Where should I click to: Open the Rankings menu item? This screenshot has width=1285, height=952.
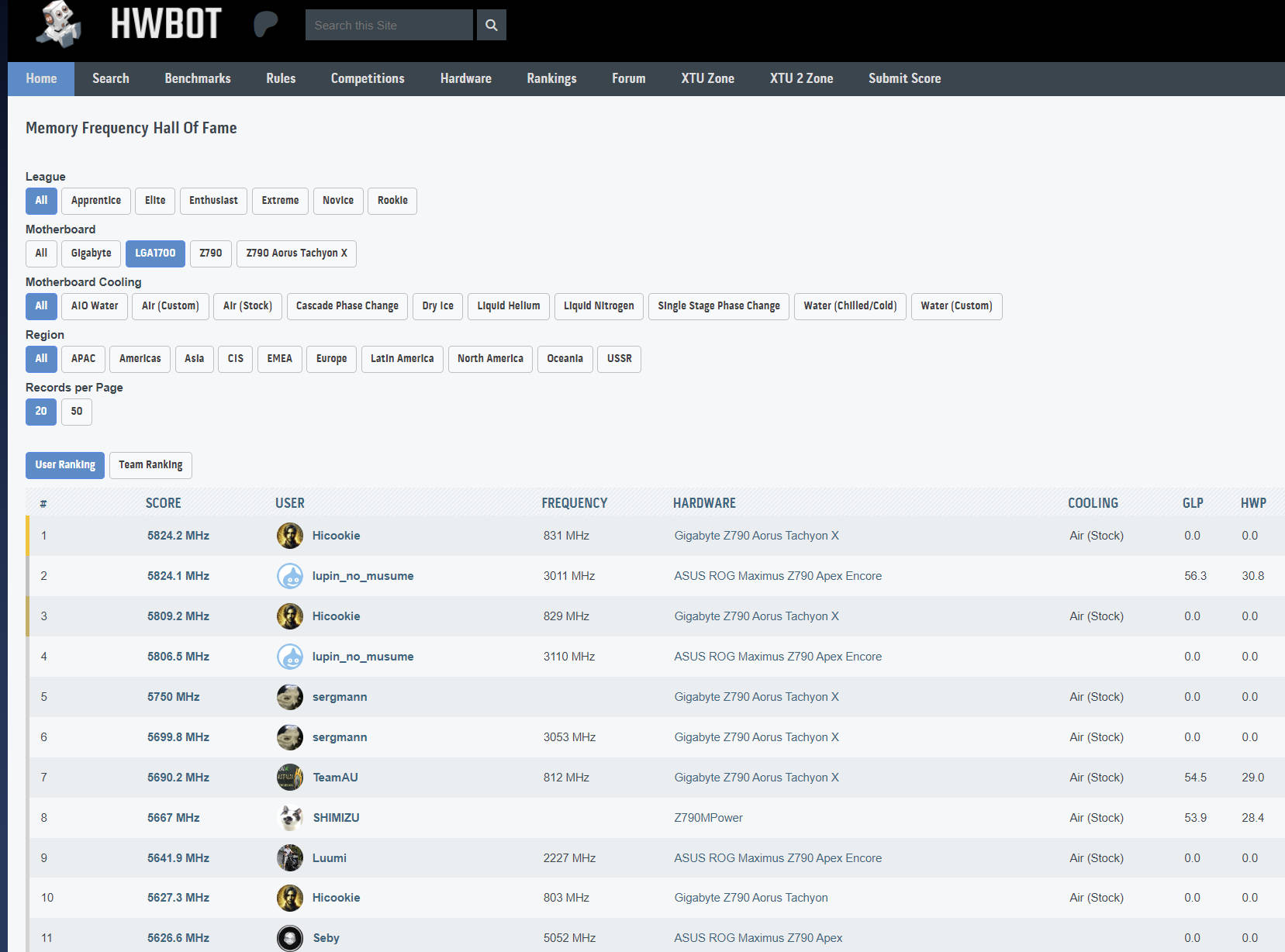click(x=551, y=79)
